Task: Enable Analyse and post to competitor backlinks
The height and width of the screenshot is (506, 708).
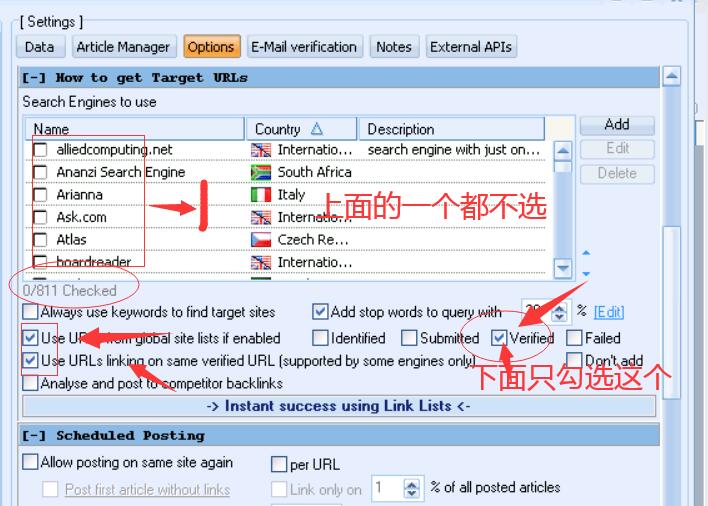Action: 31,383
